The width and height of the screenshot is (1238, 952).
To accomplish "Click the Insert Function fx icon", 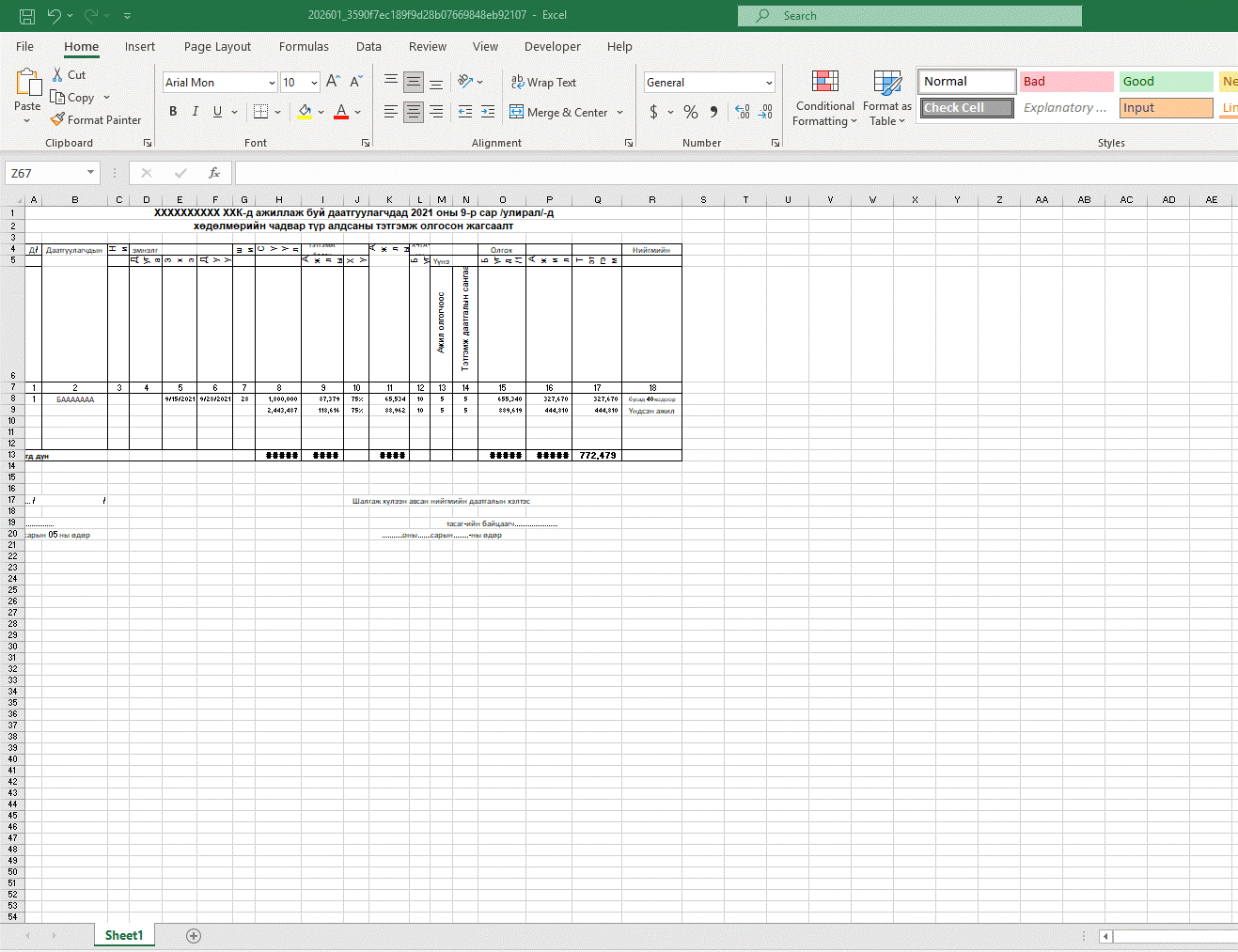I will pos(214,173).
